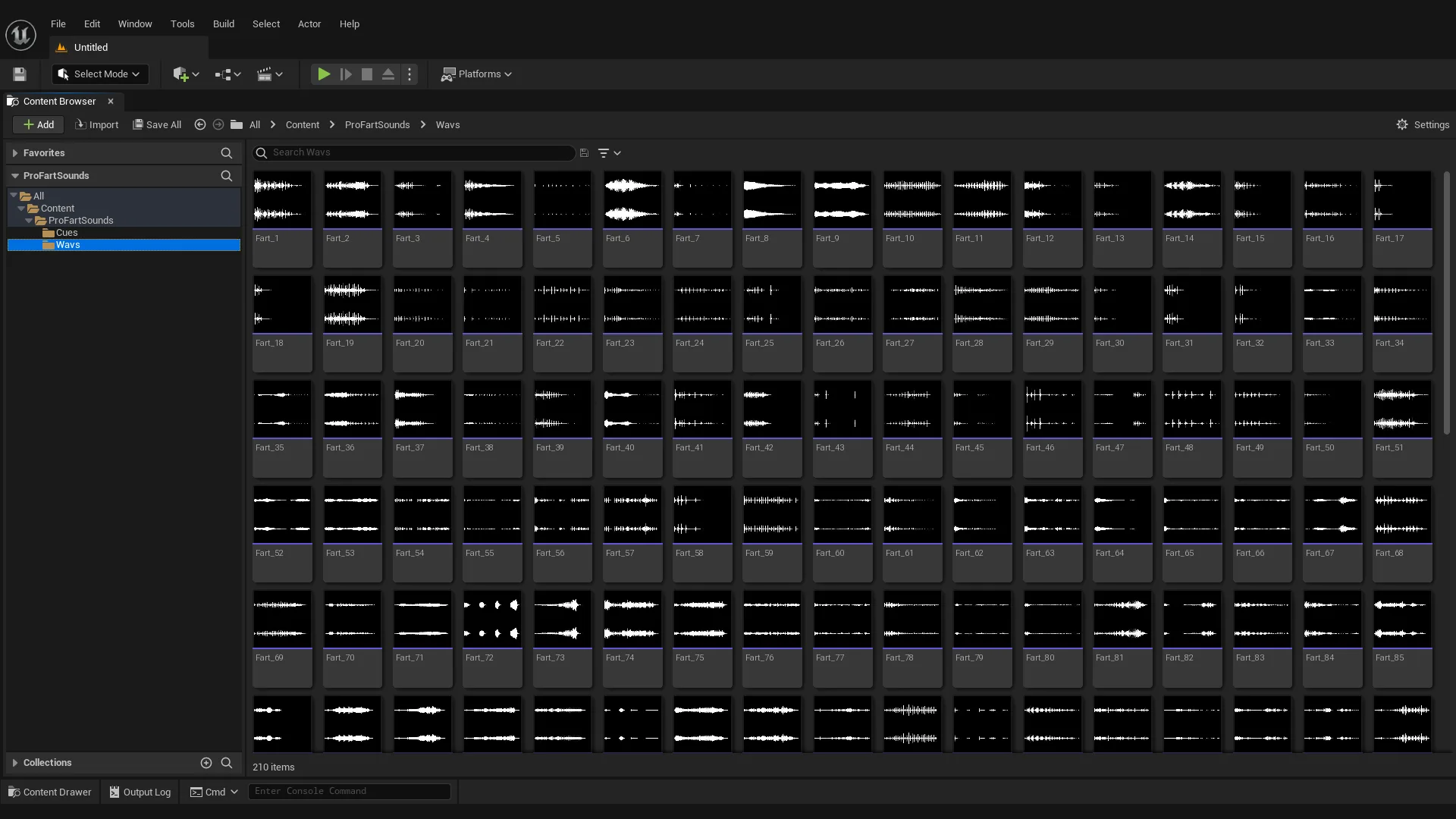Open the Play in Editor button
This screenshot has height=819, width=1456.
tap(324, 74)
